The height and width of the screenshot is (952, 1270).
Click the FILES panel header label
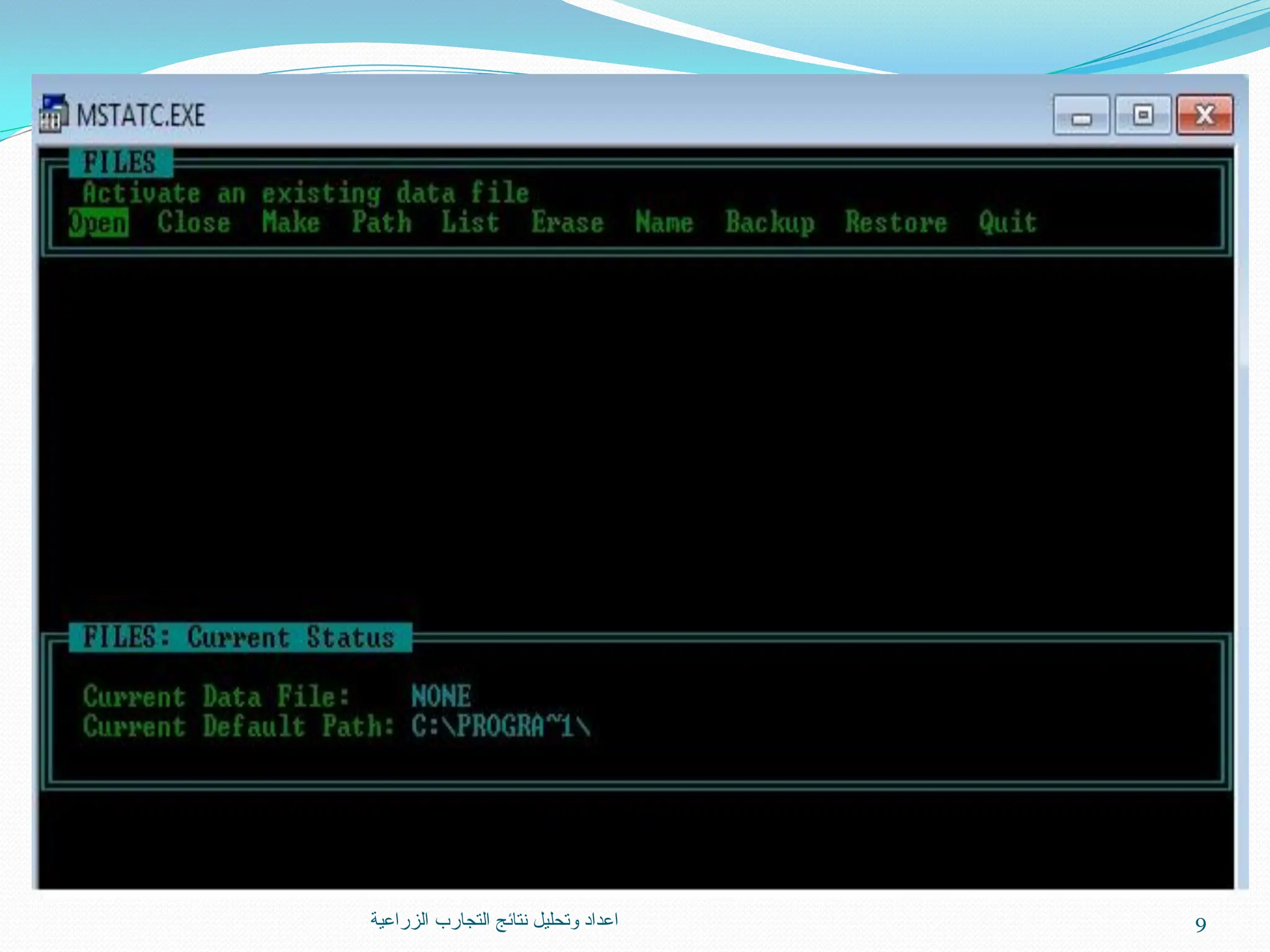pyautogui.click(x=120, y=163)
